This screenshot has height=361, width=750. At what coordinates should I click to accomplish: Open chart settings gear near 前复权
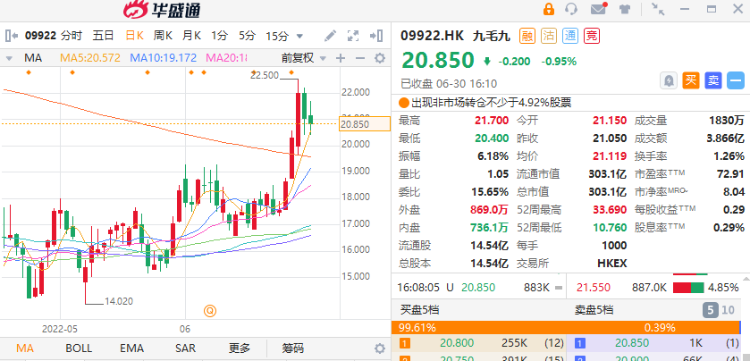pyautogui.click(x=379, y=58)
